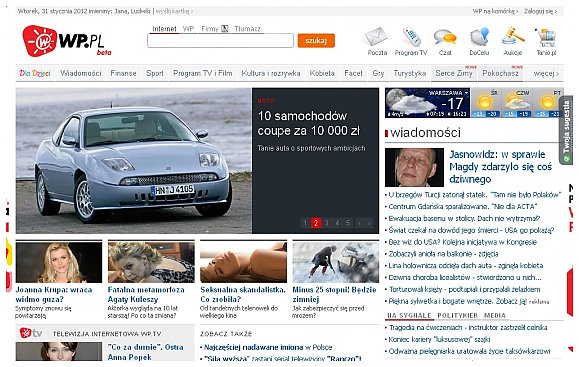Open Tragedia na ćwiczeniach news link
This screenshot has height=367, width=579.
click(468, 327)
